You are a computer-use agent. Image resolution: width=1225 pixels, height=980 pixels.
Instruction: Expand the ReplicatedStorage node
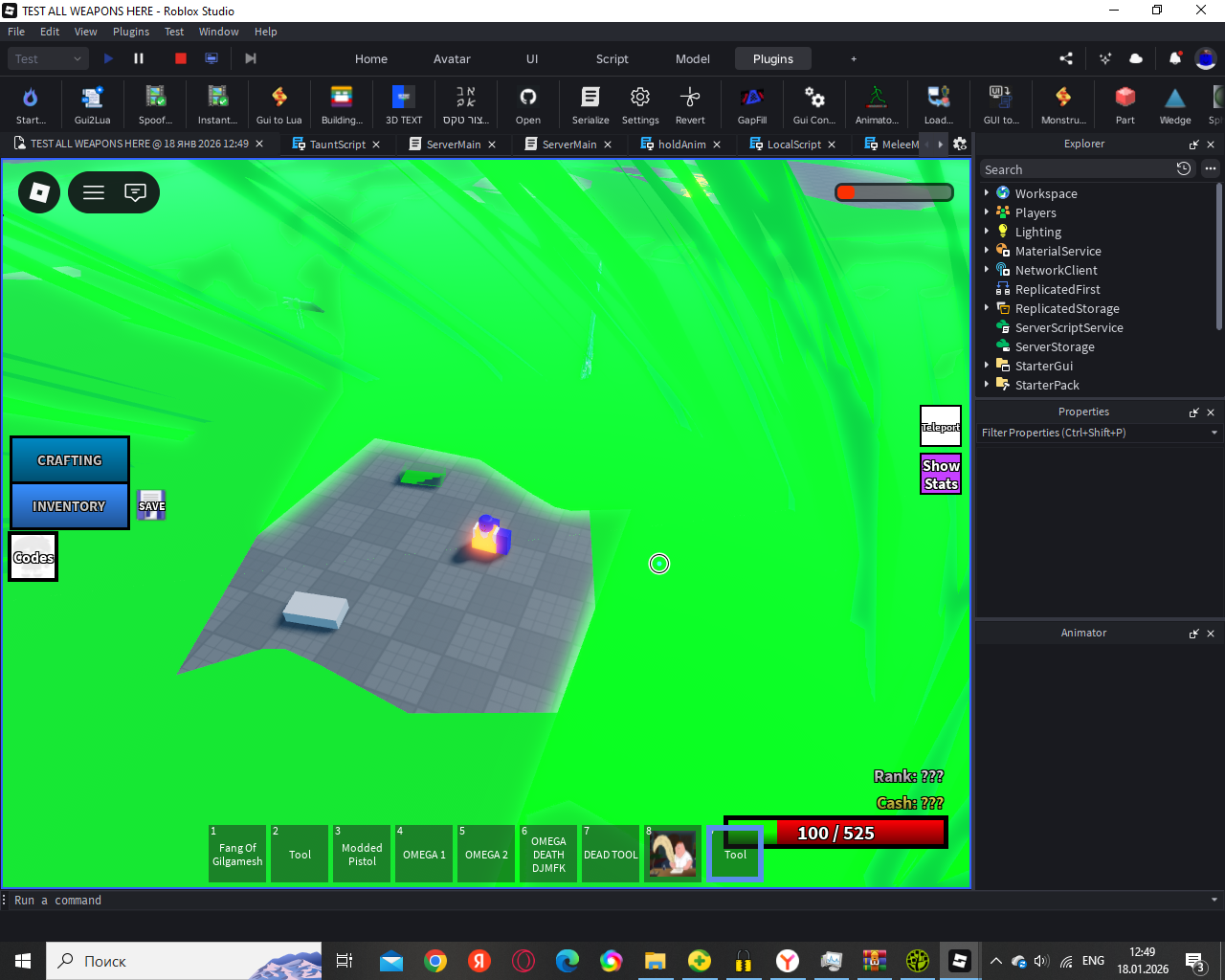click(987, 307)
